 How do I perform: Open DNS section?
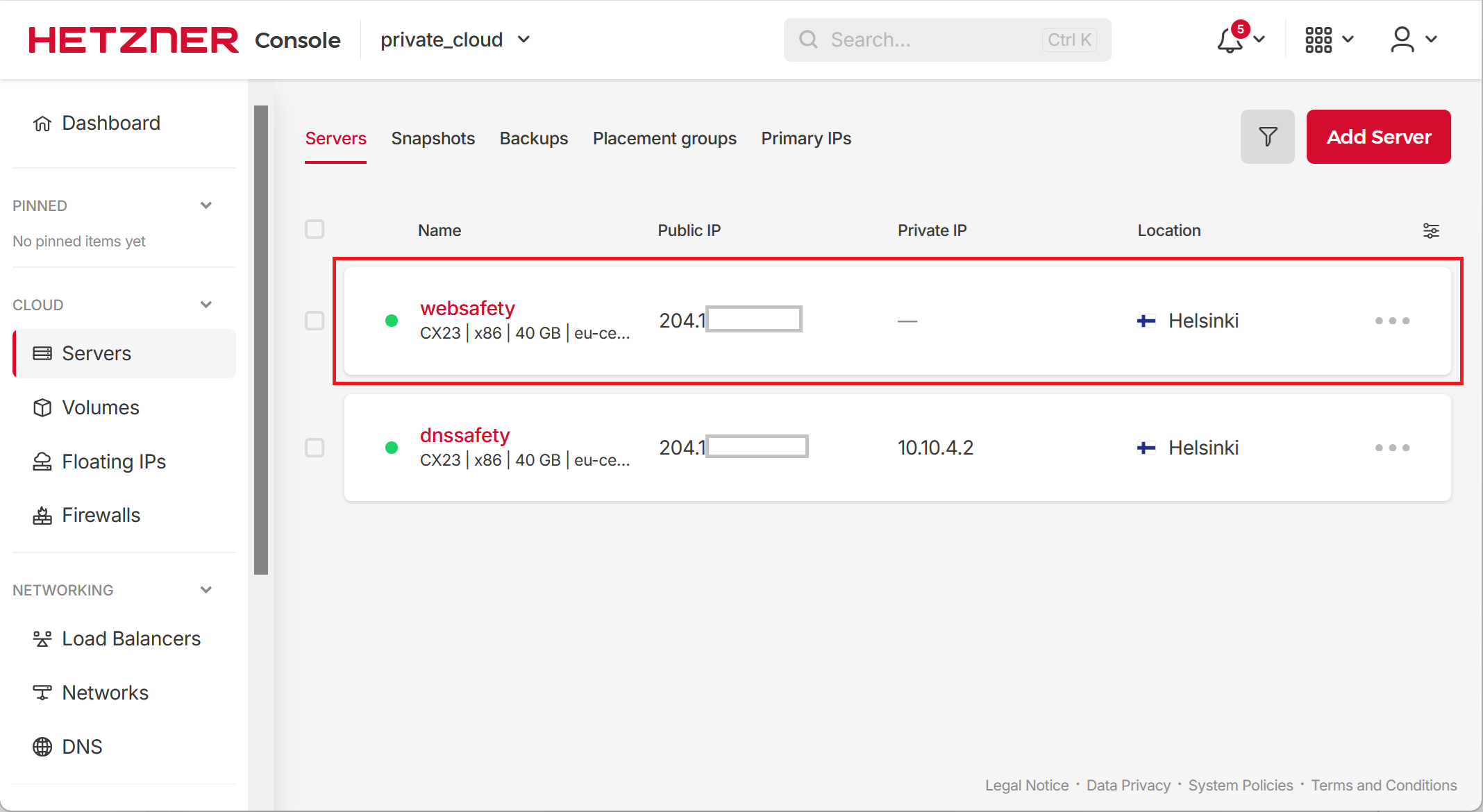click(x=67, y=747)
